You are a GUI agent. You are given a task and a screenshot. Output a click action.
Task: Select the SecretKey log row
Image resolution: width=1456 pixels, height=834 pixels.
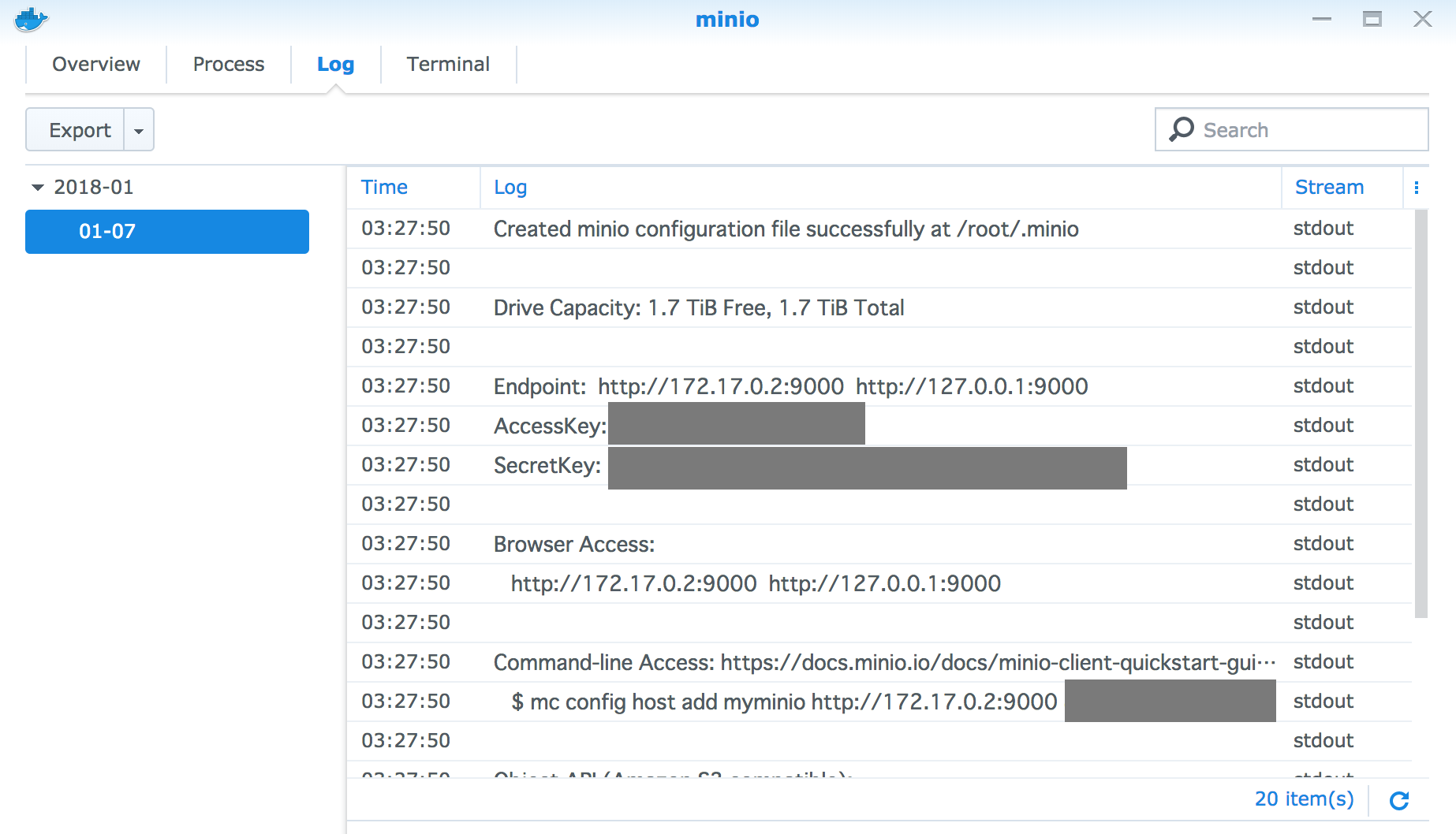coord(879,465)
